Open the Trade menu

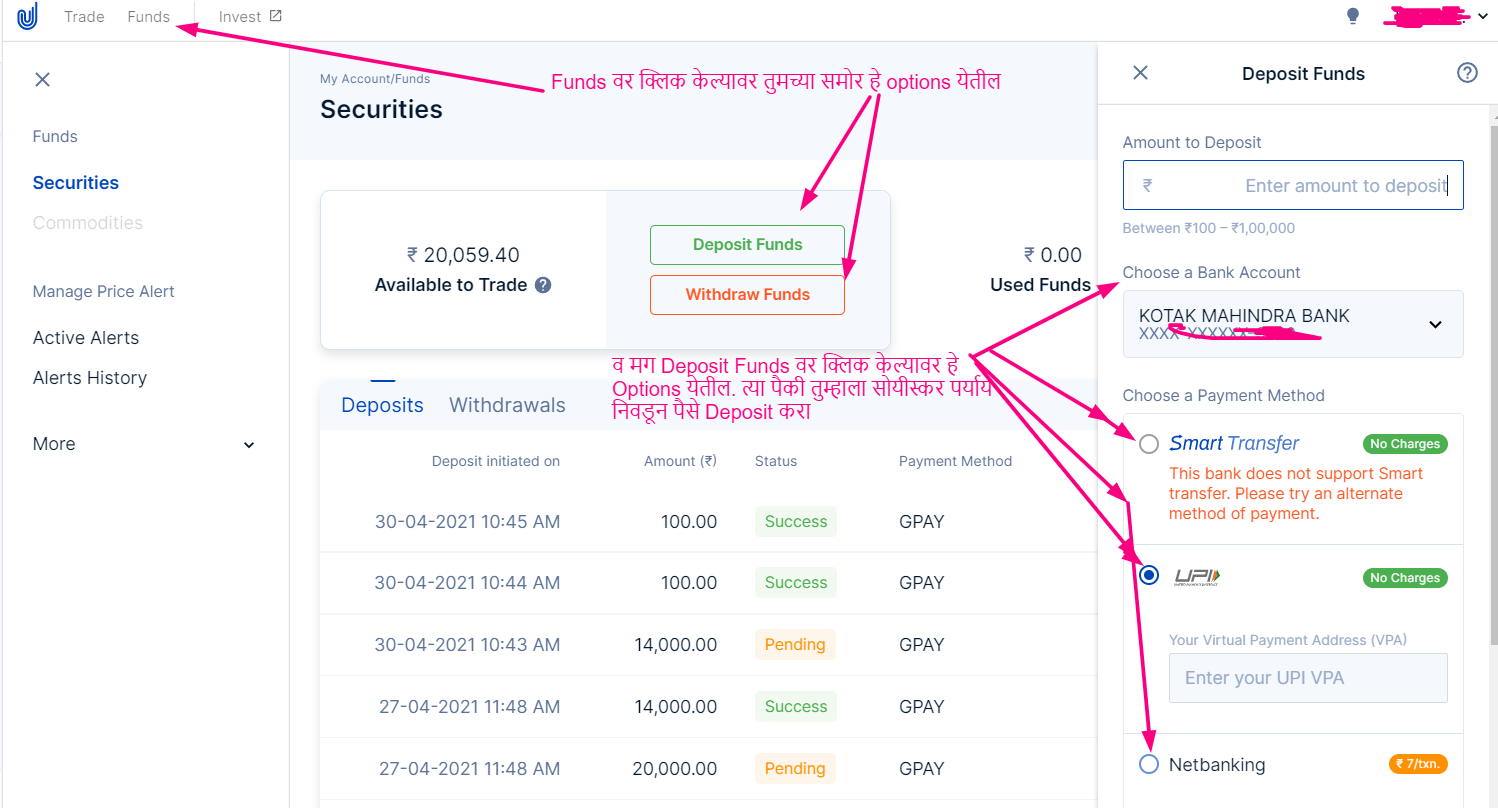pos(84,16)
